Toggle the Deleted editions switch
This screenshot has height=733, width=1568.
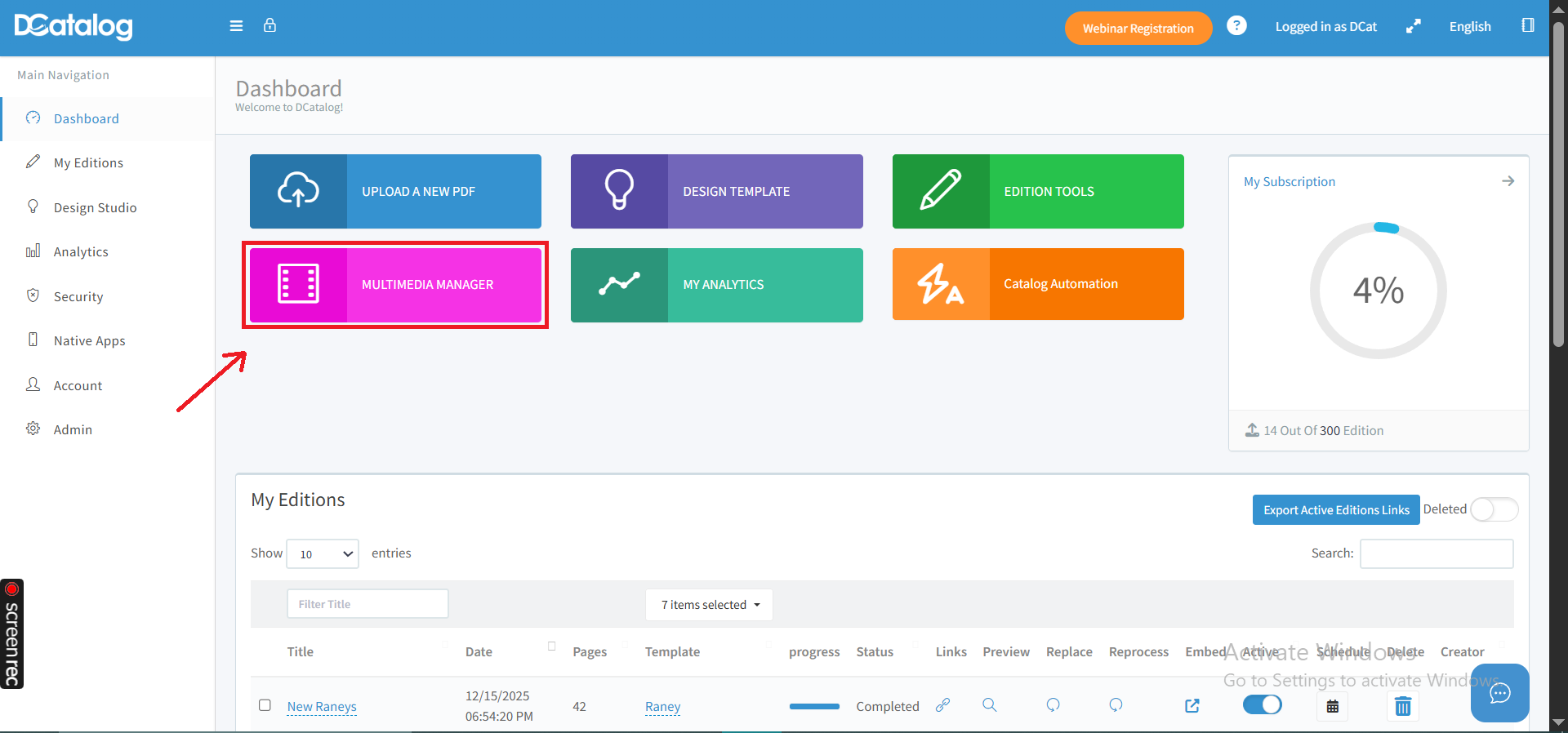1494,509
